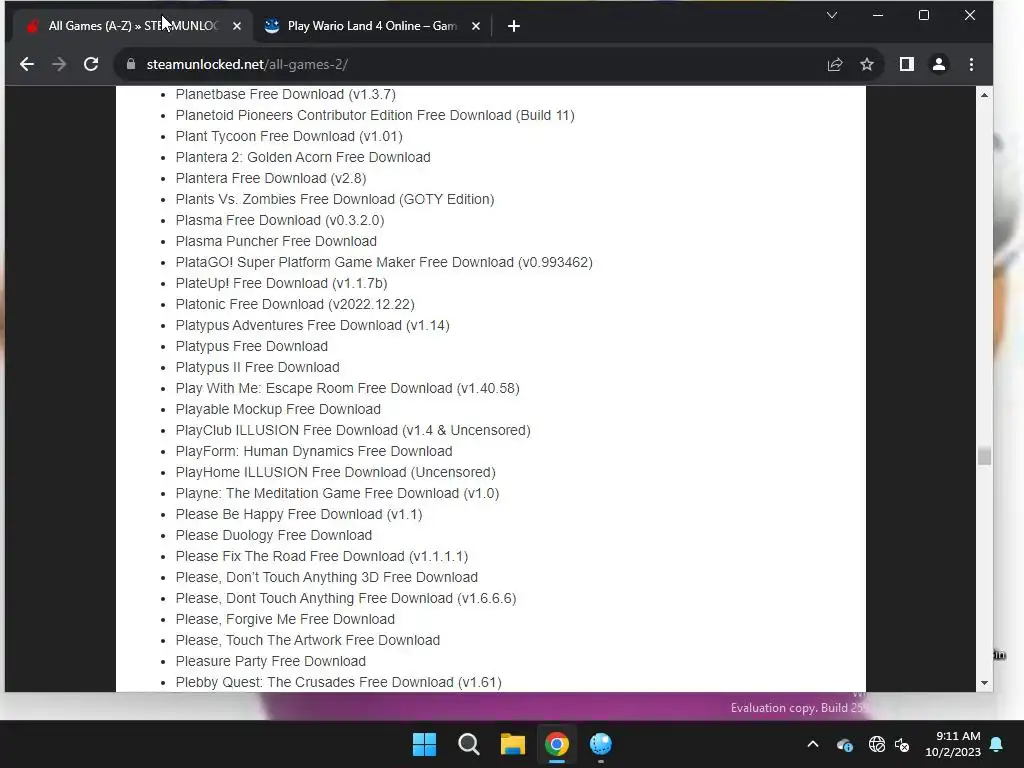This screenshot has height=768, width=1024.
Task: Open the notifications bell
Action: (x=997, y=744)
